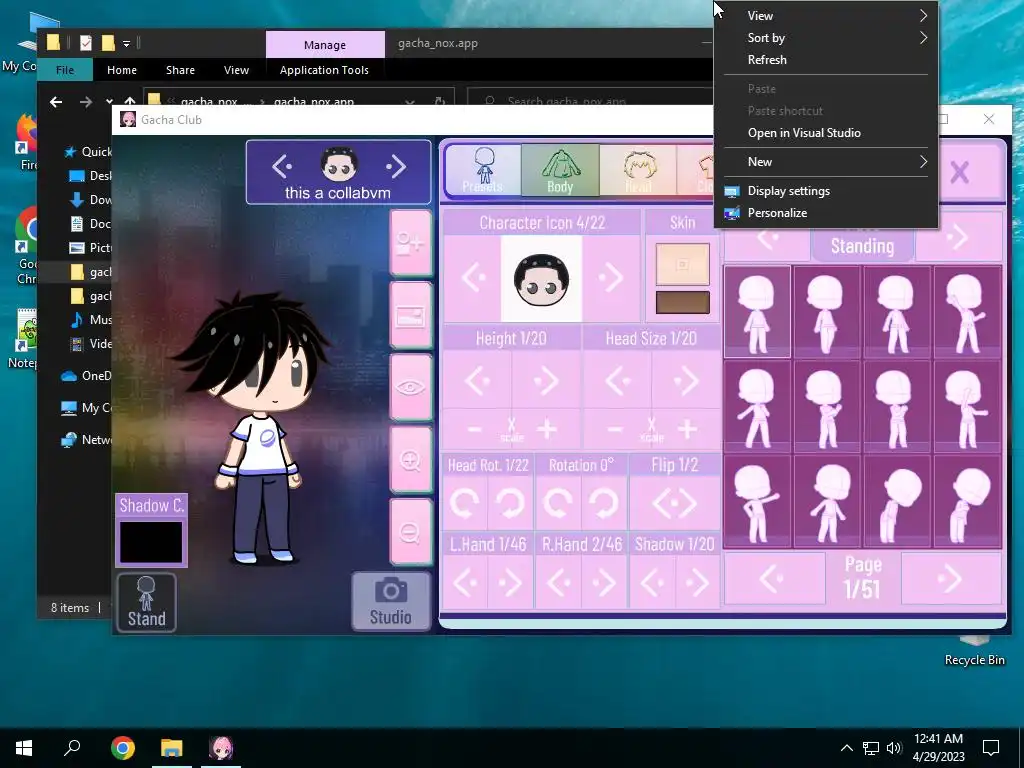Rotate head counterclockwise under Head Rot.

coord(466,503)
